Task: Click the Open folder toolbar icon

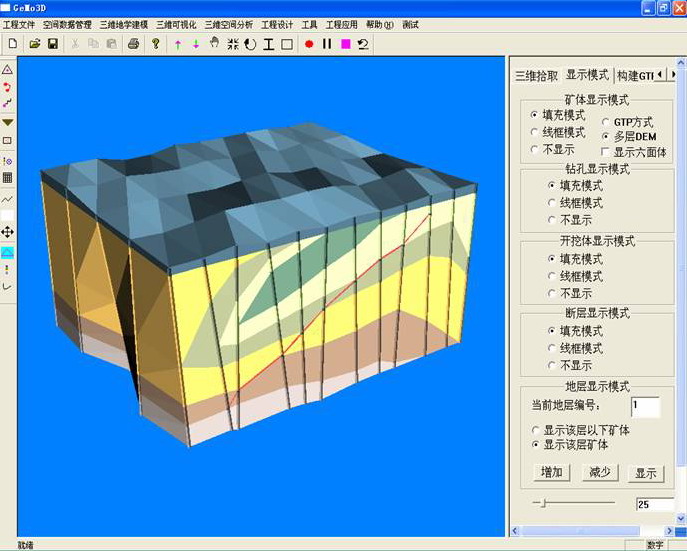Action: pos(35,44)
